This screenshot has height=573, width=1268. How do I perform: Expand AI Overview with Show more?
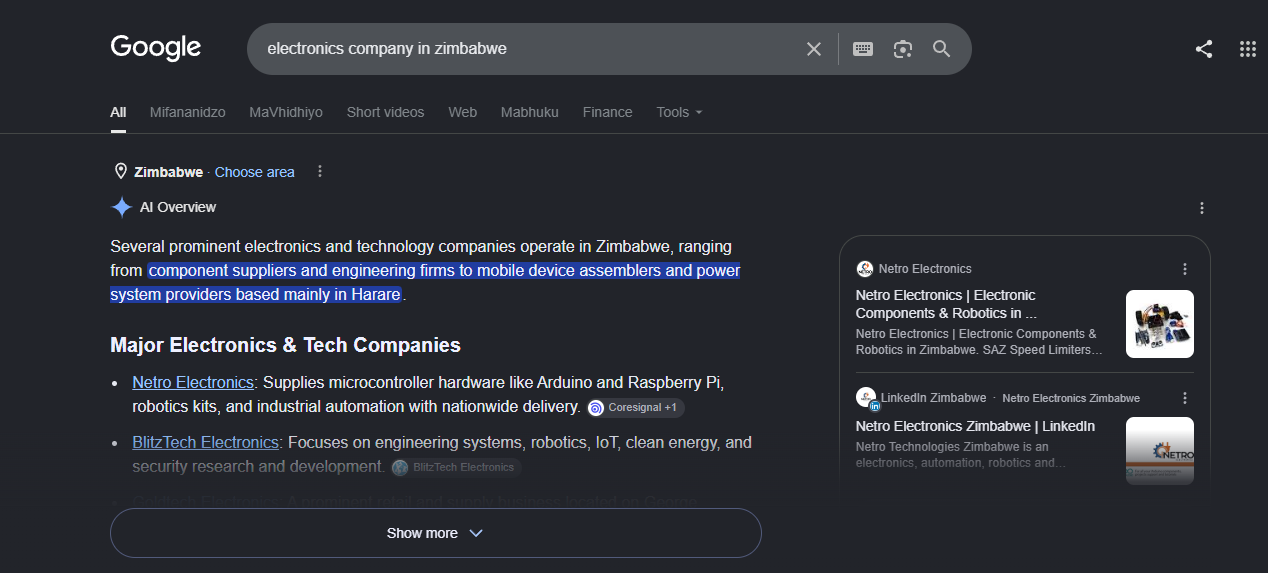(436, 533)
